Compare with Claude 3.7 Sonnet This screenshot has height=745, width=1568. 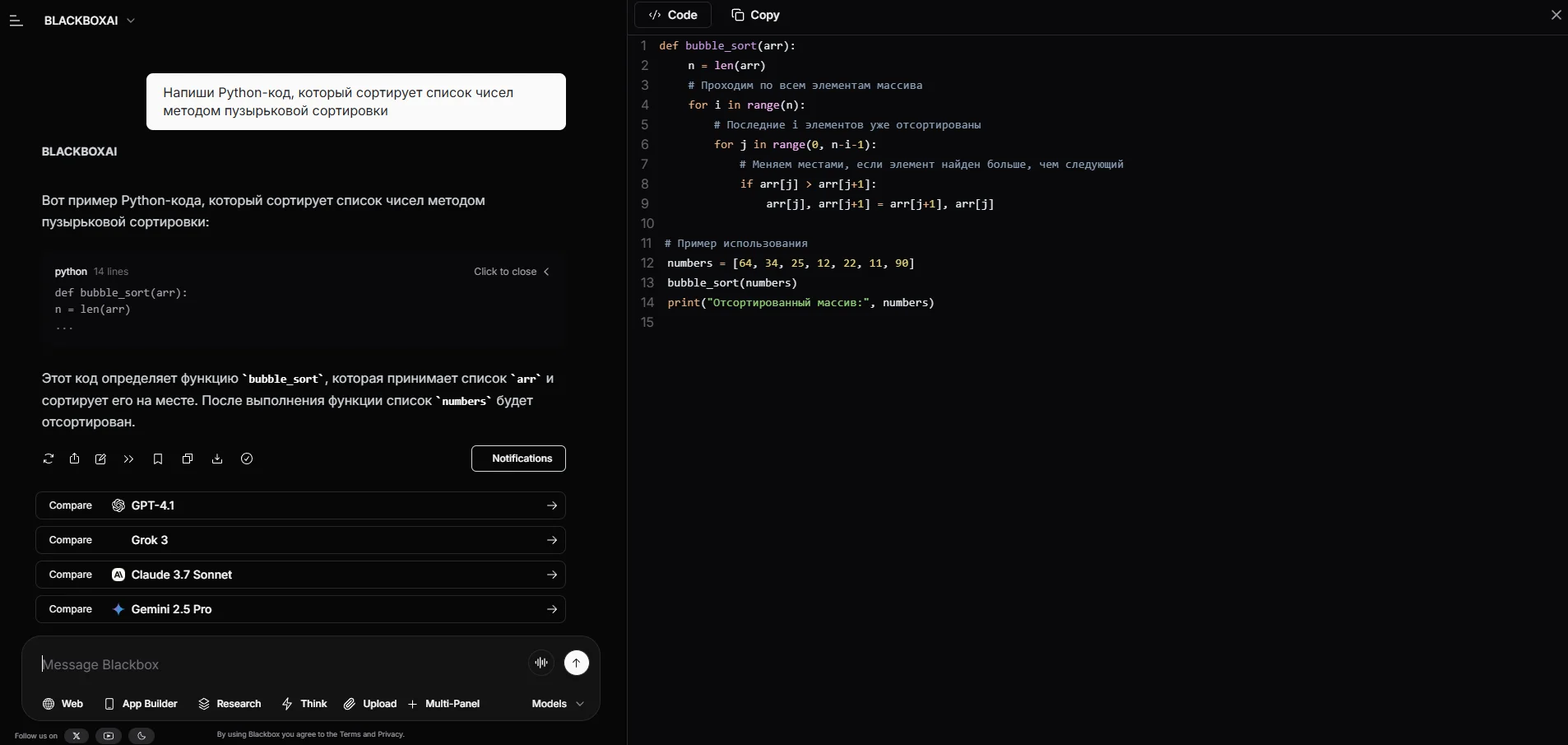pos(300,575)
